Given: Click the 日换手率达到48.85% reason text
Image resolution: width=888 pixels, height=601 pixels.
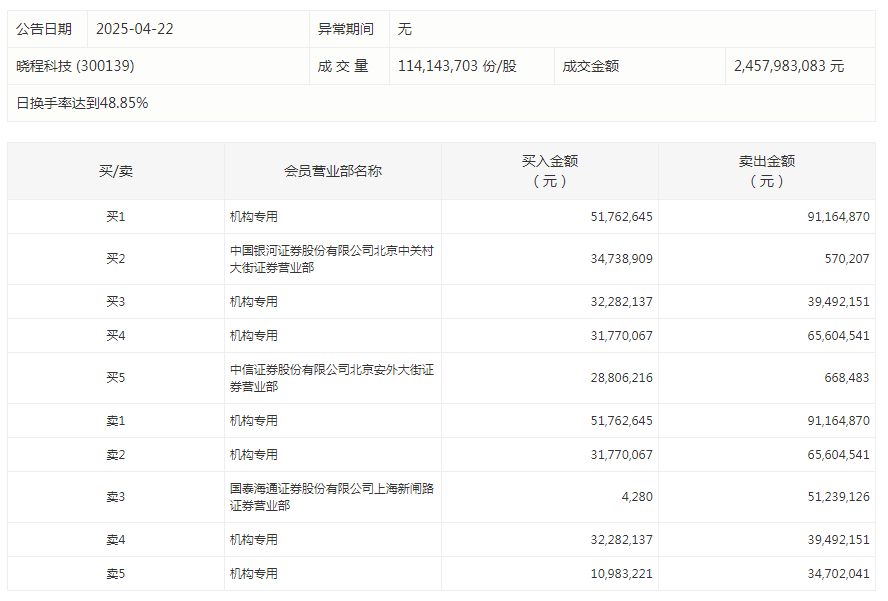Looking at the screenshot, I should [x=82, y=103].
